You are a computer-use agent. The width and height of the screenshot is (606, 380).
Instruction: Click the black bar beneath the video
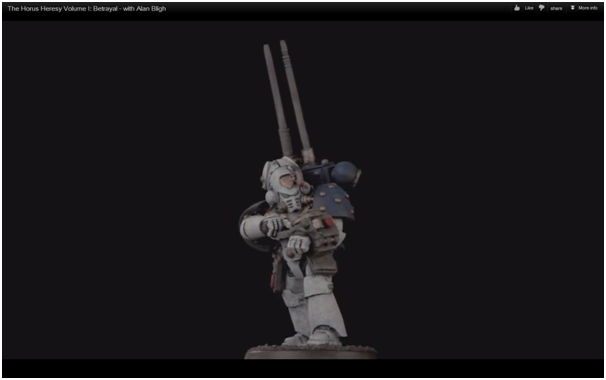pyautogui.click(x=303, y=368)
